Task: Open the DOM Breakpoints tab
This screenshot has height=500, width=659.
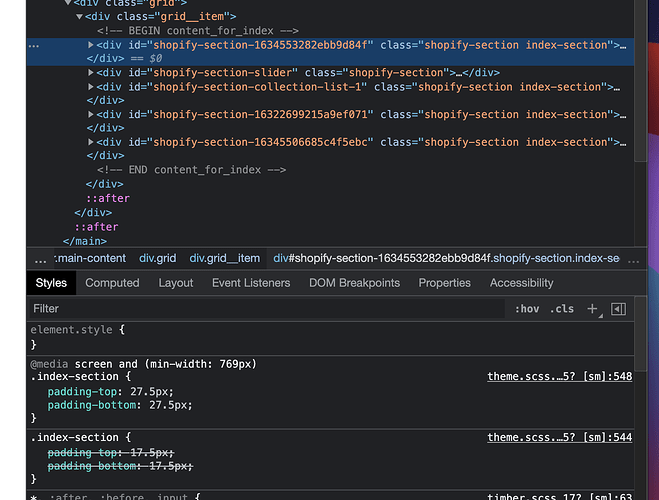Action: click(354, 283)
